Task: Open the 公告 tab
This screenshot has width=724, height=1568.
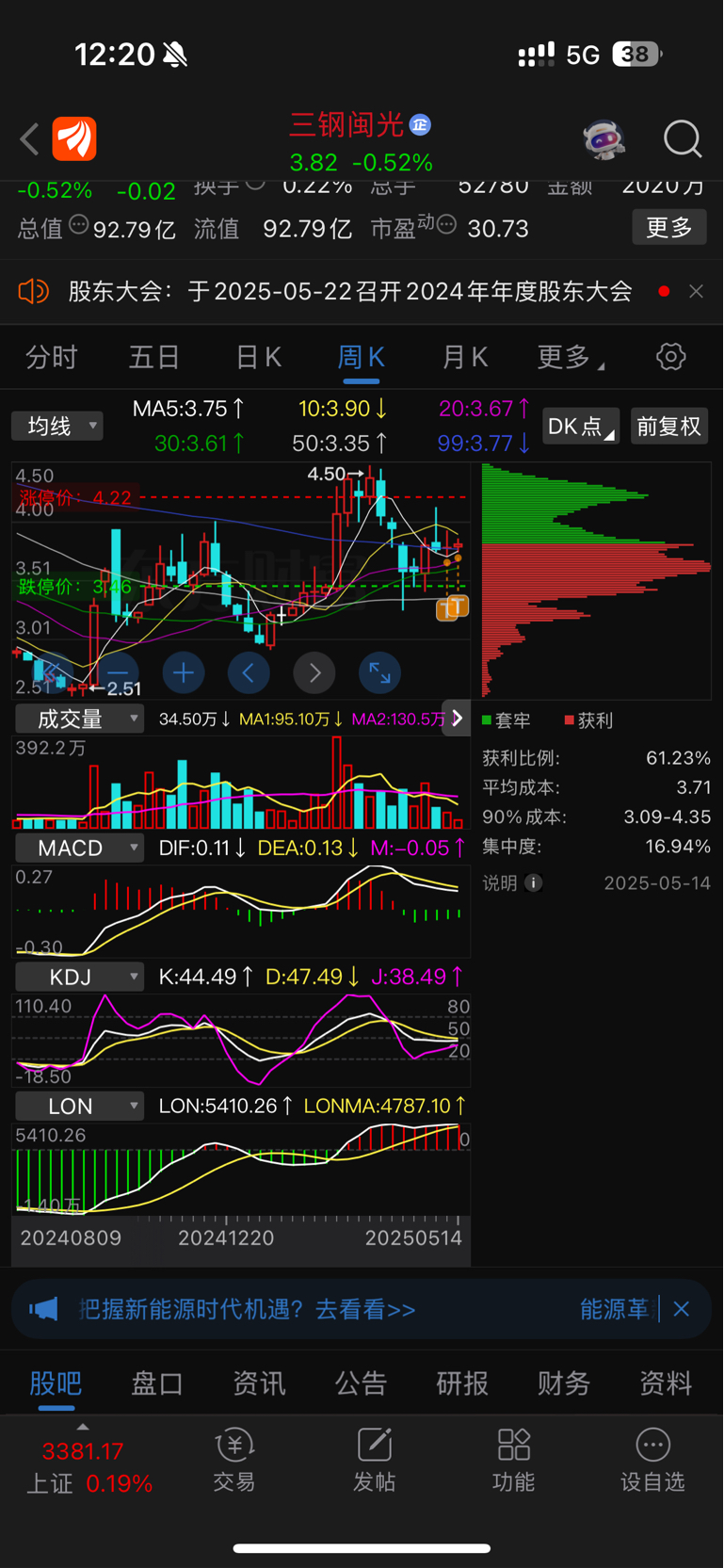Action: tap(361, 1382)
